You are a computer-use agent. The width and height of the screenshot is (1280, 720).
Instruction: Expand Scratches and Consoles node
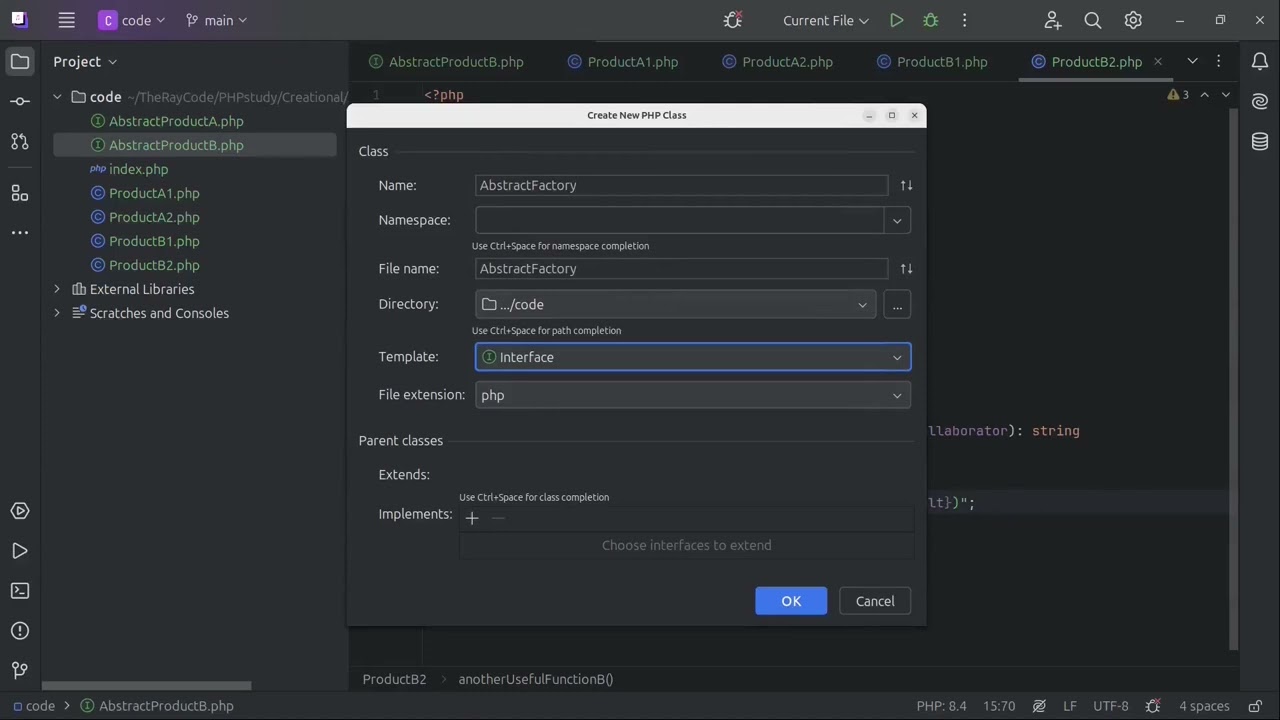(x=57, y=313)
